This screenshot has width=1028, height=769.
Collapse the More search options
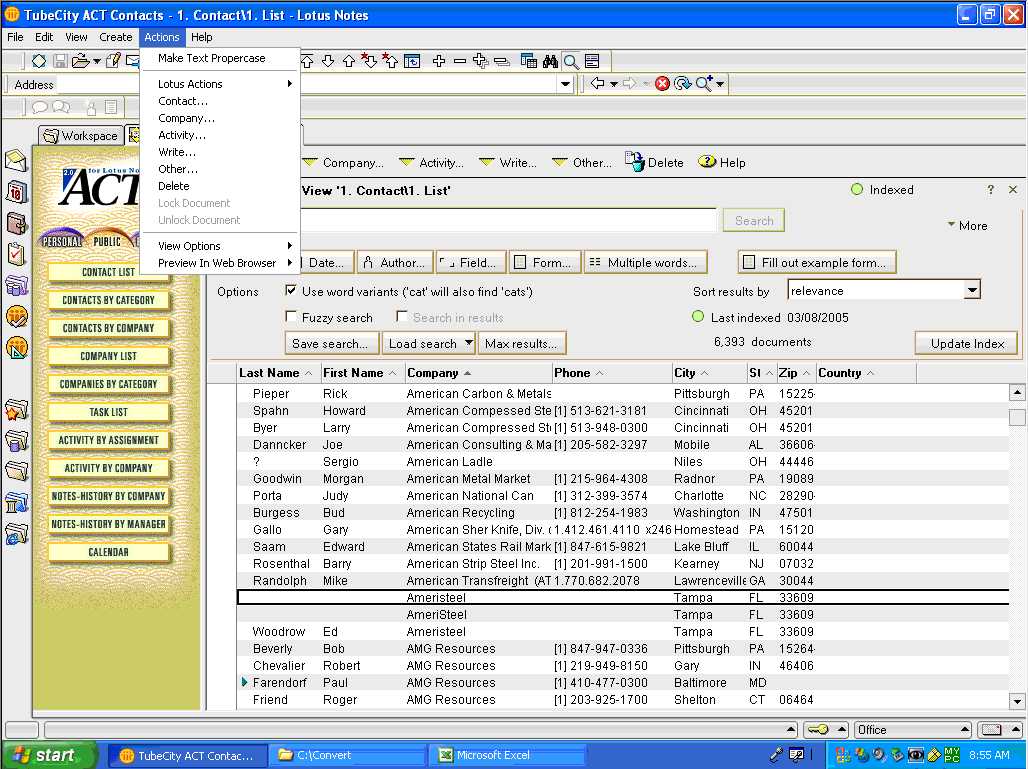(968, 226)
